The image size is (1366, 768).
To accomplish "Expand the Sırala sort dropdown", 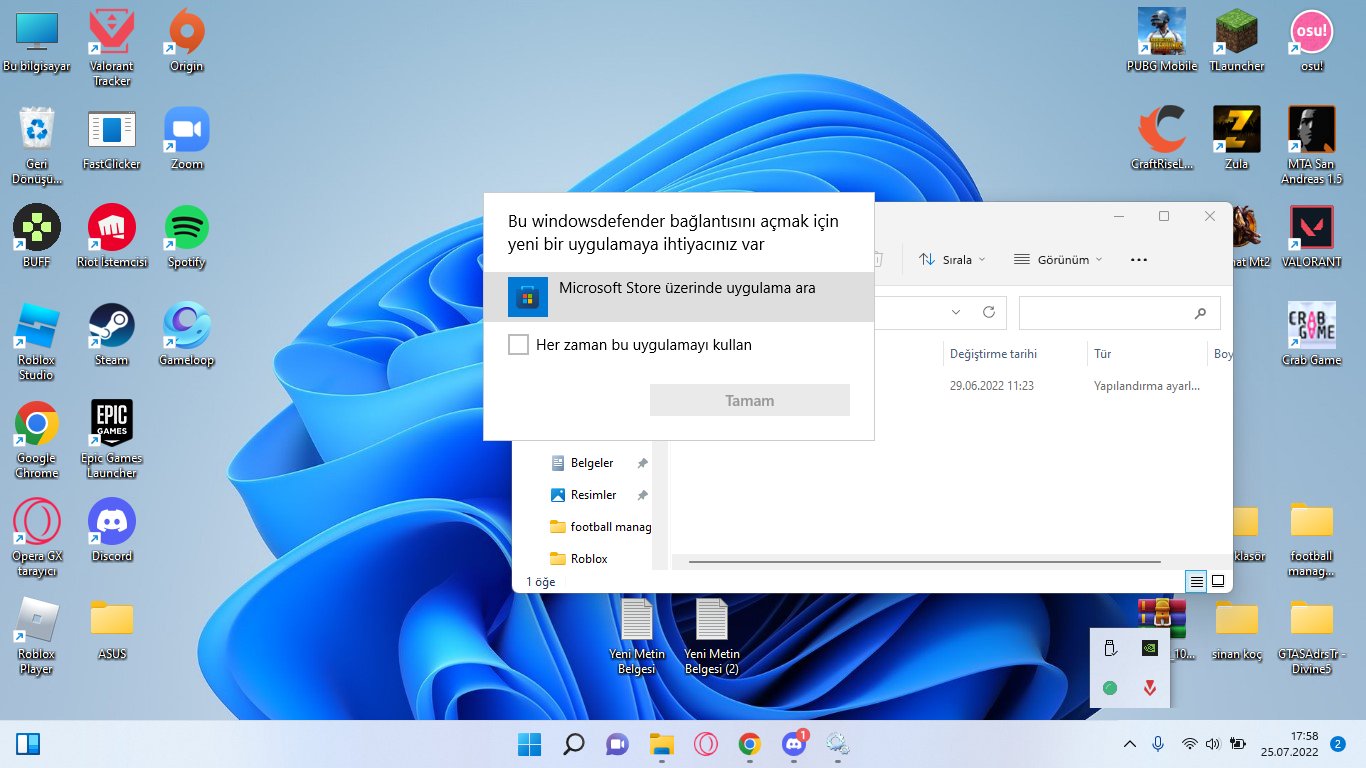I will pos(952,259).
